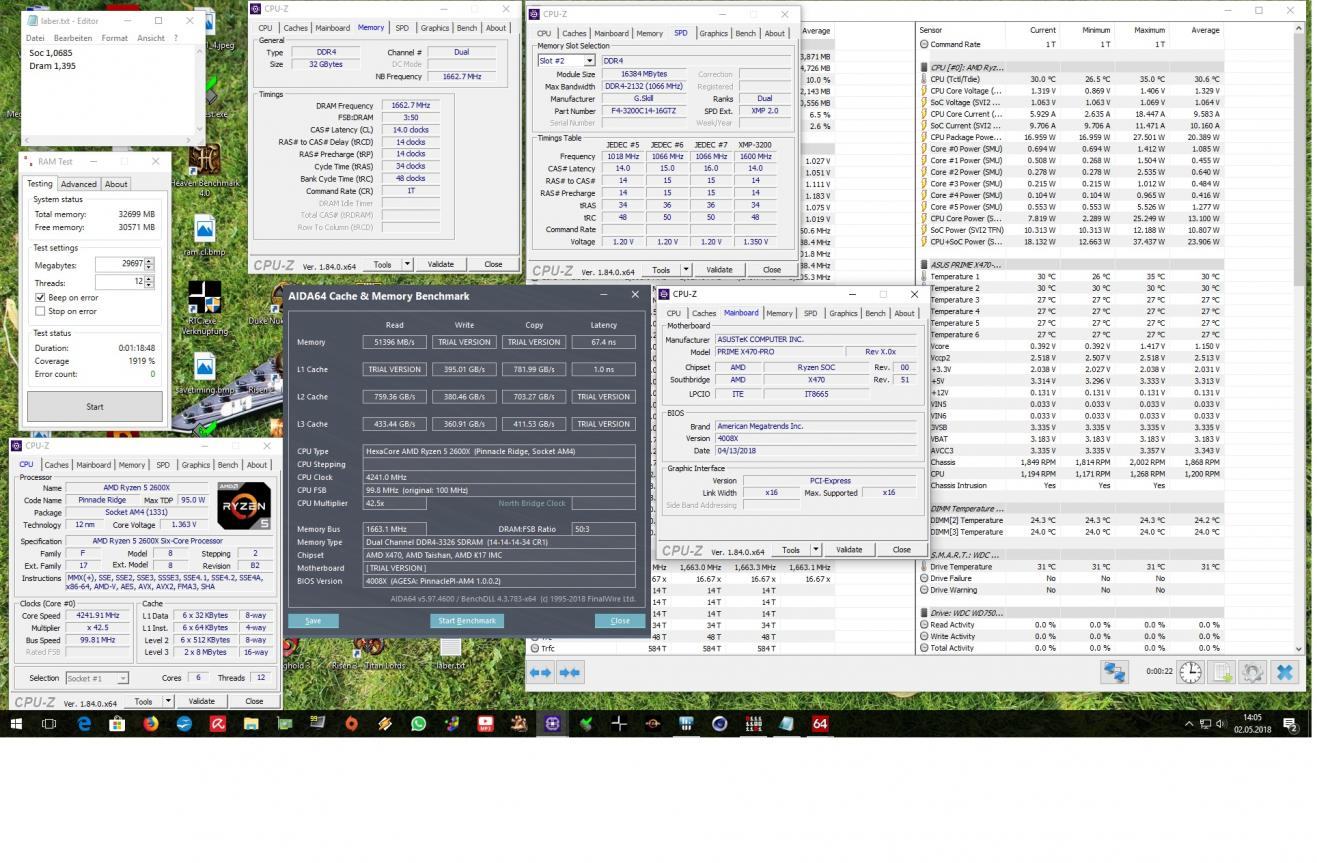
Task: Open Microsoft Edge from the taskbar
Action: coord(83,723)
